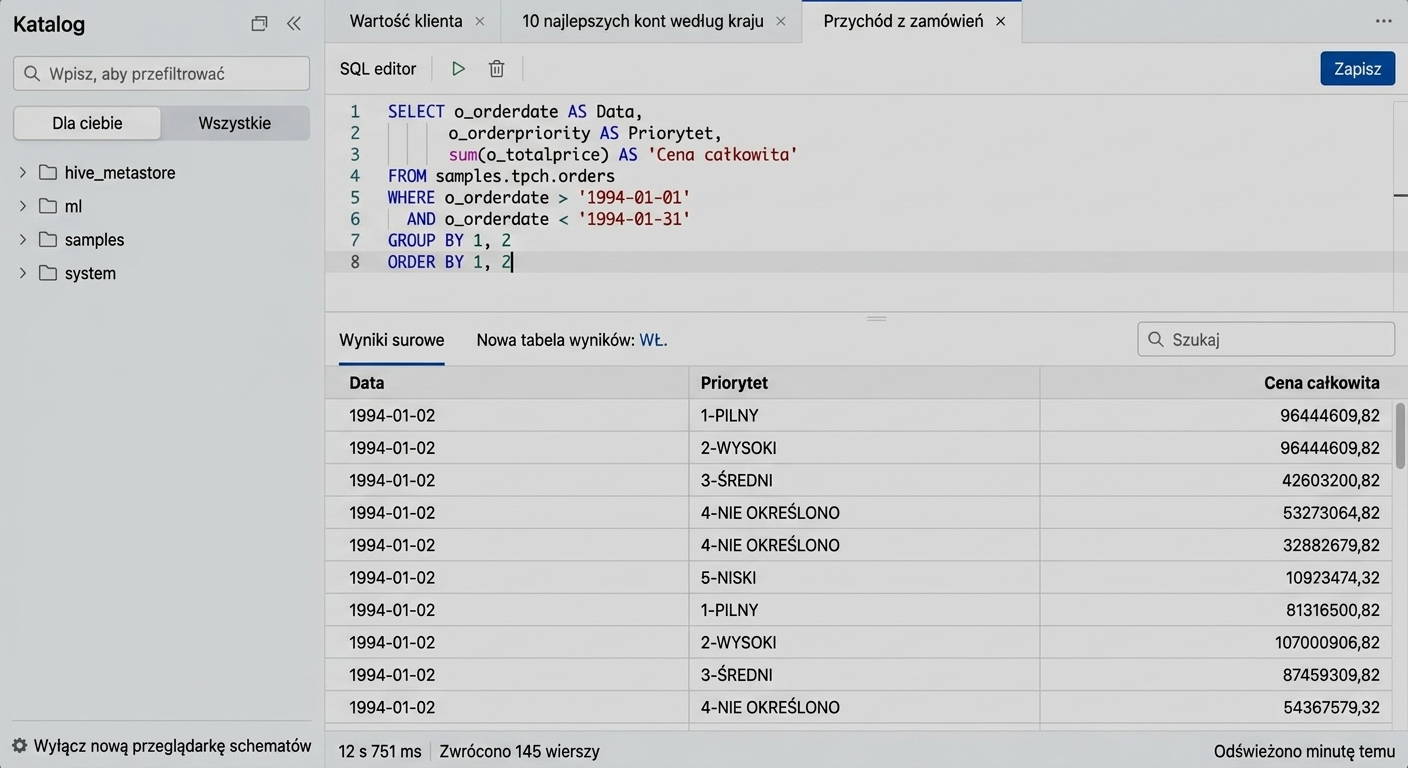This screenshot has width=1408, height=768.
Task: Focus the catalog filter input field
Action: (161, 73)
